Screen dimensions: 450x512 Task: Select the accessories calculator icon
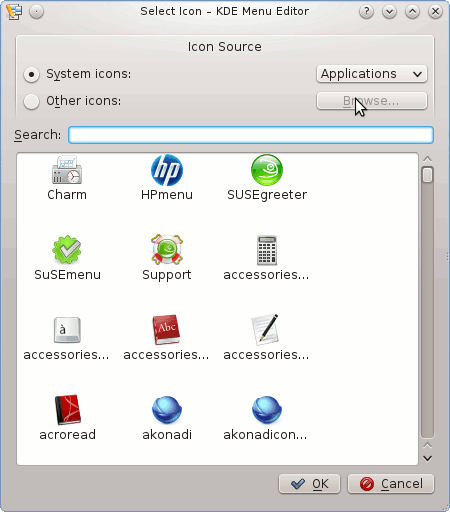point(267,250)
